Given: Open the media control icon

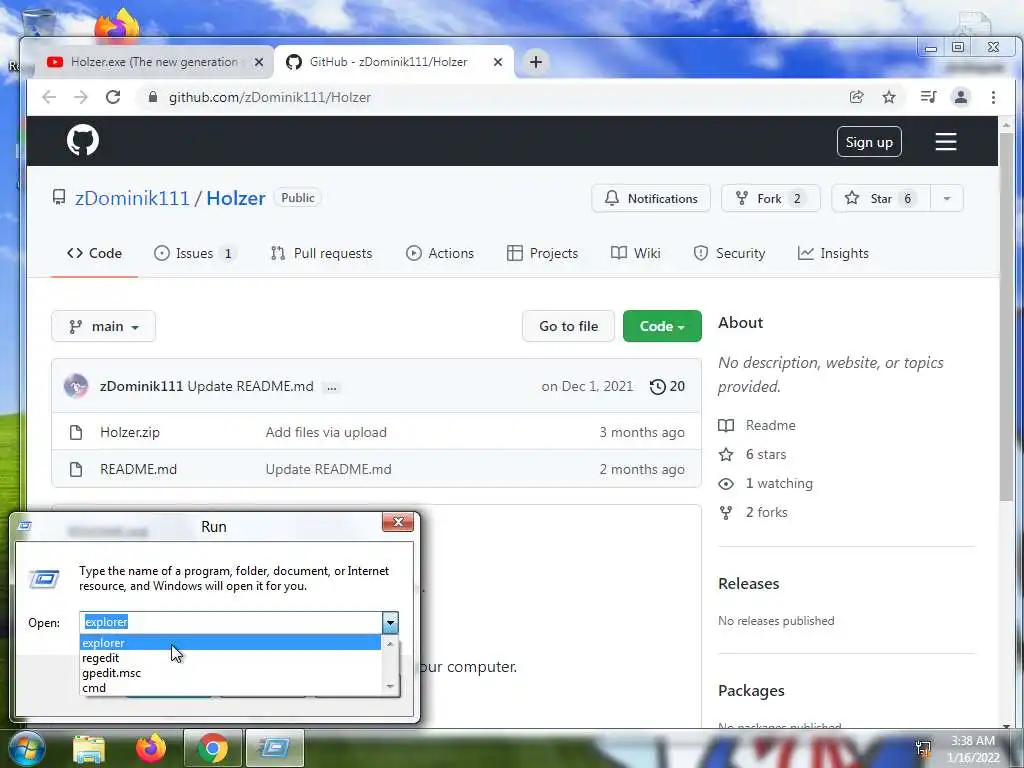Looking at the screenshot, I should pos(928,97).
